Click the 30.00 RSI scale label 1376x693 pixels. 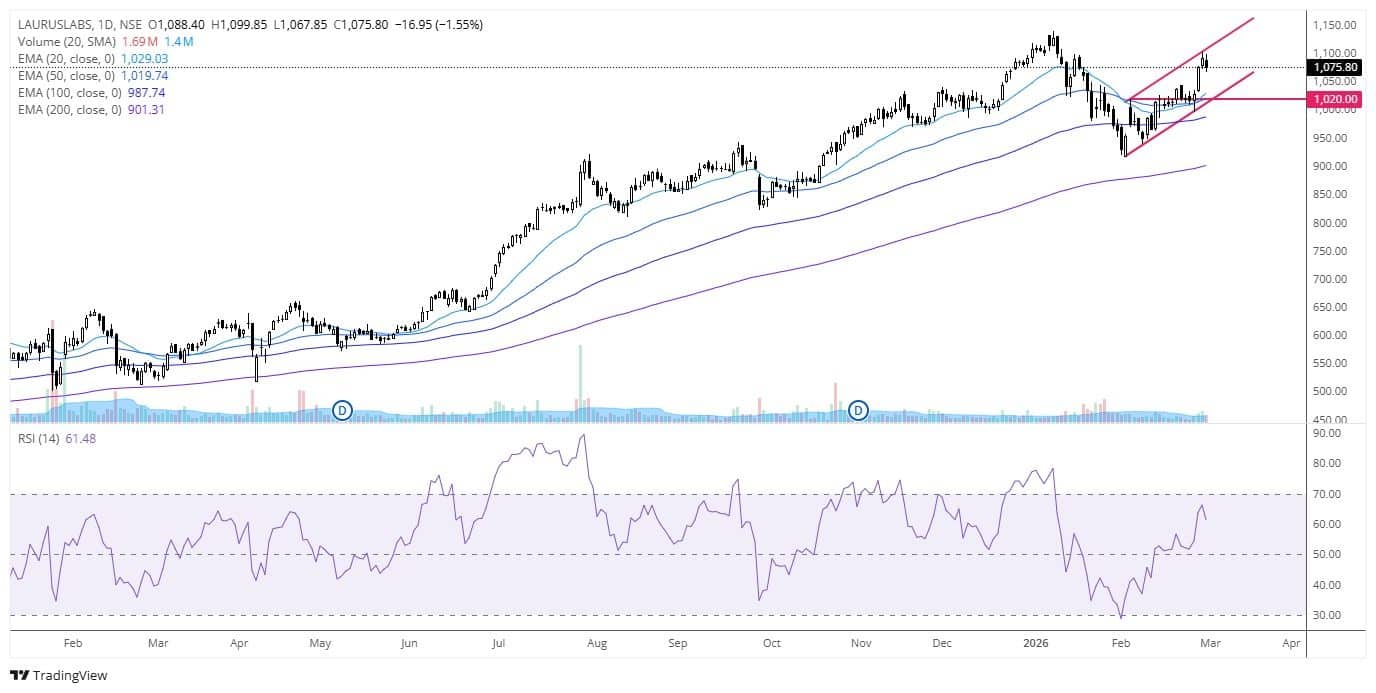click(1328, 615)
